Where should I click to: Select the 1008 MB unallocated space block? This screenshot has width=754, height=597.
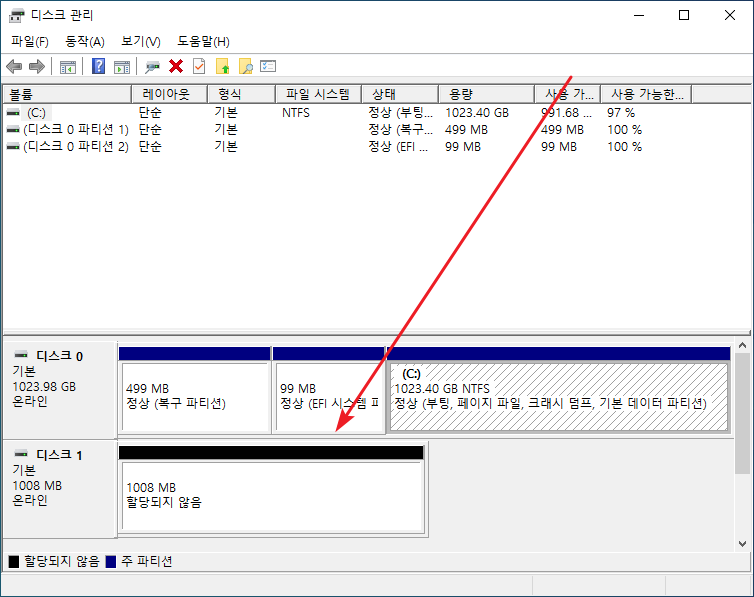click(272, 490)
